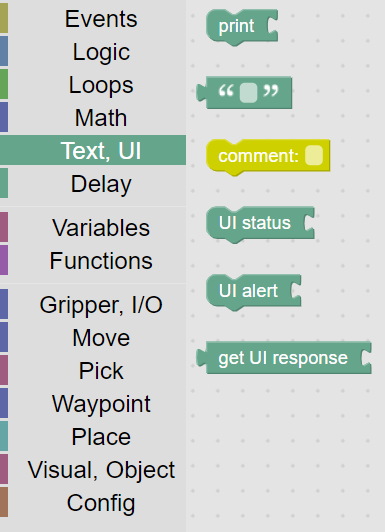
Task: Select the Loops category
Action: pyautogui.click(x=93, y=84)
